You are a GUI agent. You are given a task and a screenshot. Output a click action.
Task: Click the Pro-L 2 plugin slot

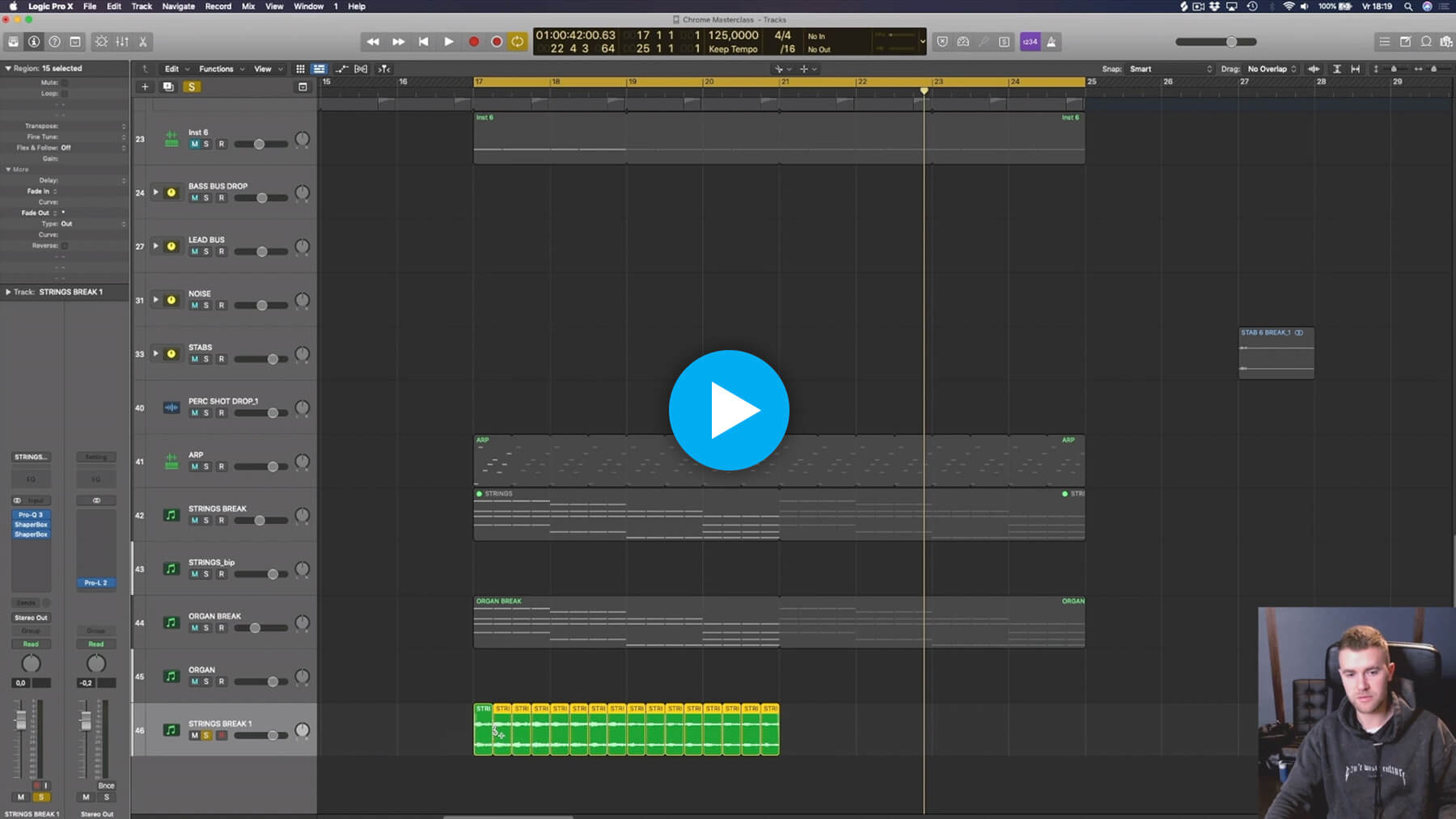[x=95, y=583]
